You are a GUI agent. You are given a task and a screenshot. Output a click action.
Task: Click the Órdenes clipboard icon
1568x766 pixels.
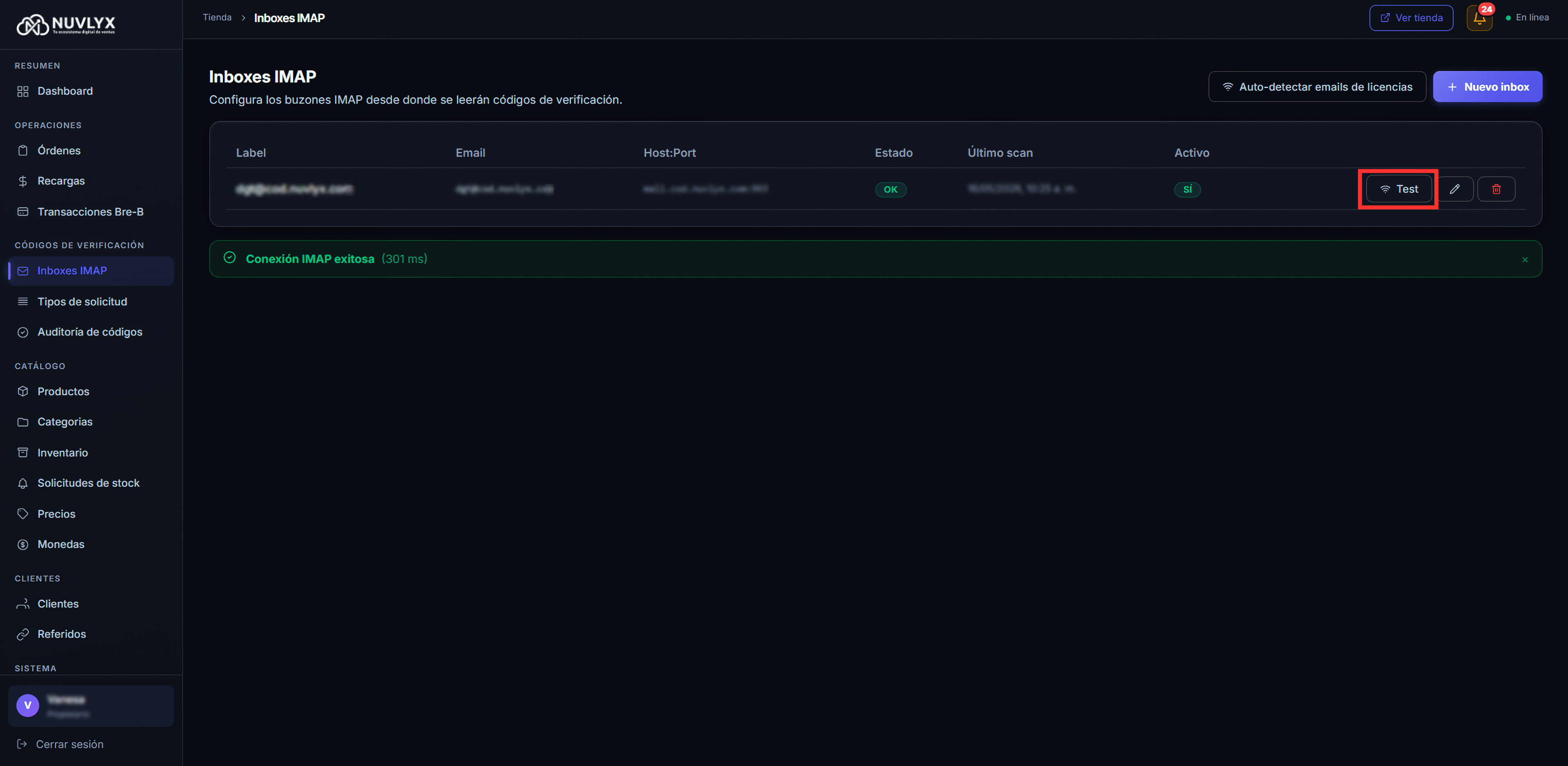pyautogui.click(x=22, y=151)
